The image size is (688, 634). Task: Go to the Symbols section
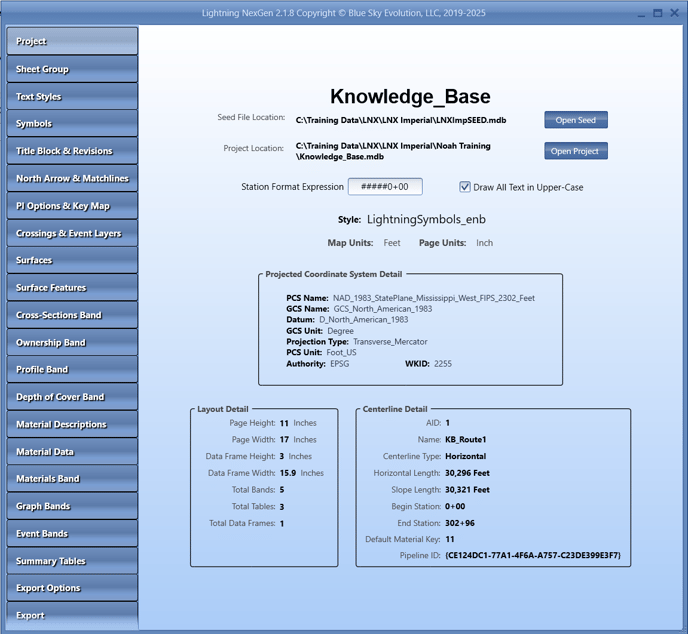(72, 124)
